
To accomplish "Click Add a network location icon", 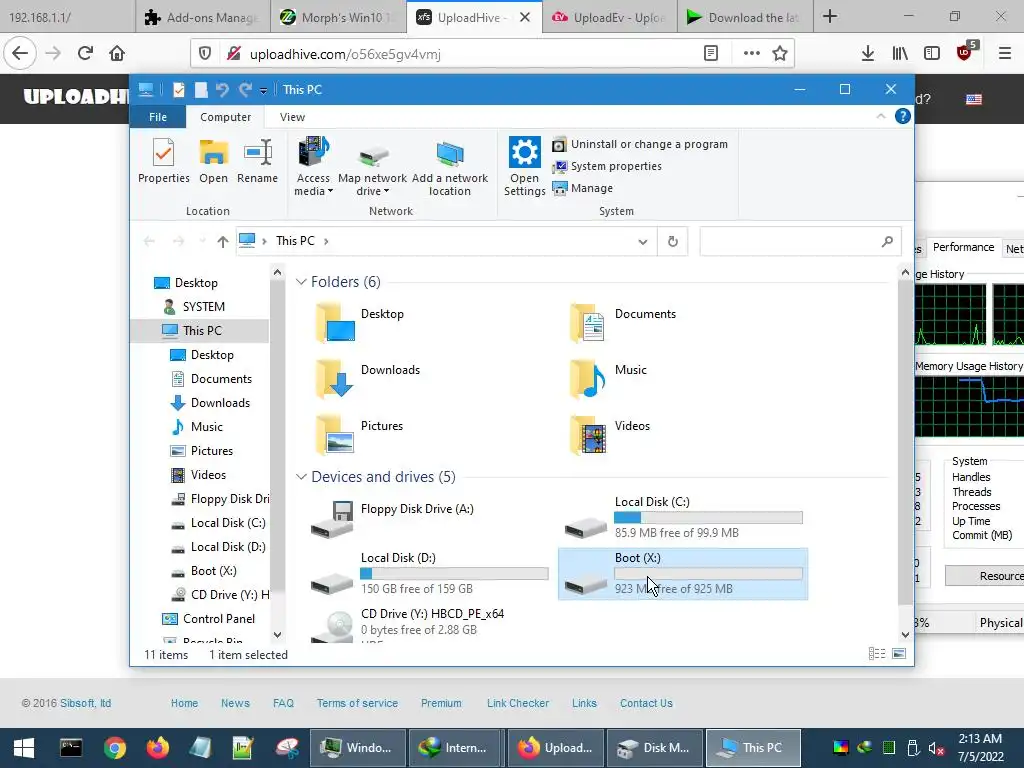I will pos(449,167).
